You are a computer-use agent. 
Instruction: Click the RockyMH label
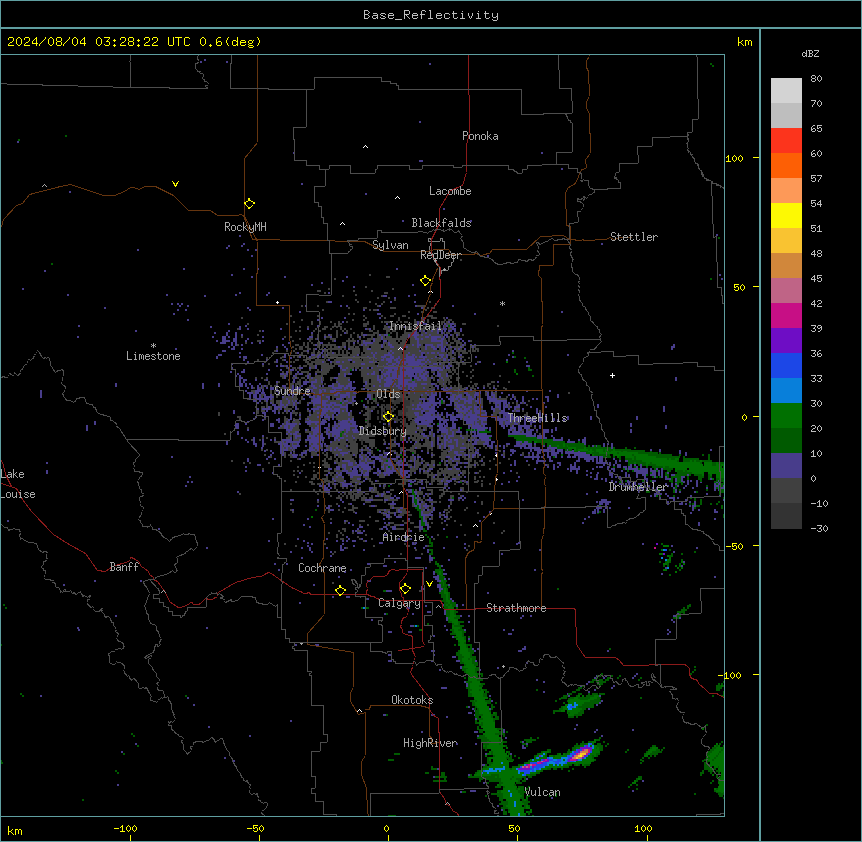(x=245, y=227)
